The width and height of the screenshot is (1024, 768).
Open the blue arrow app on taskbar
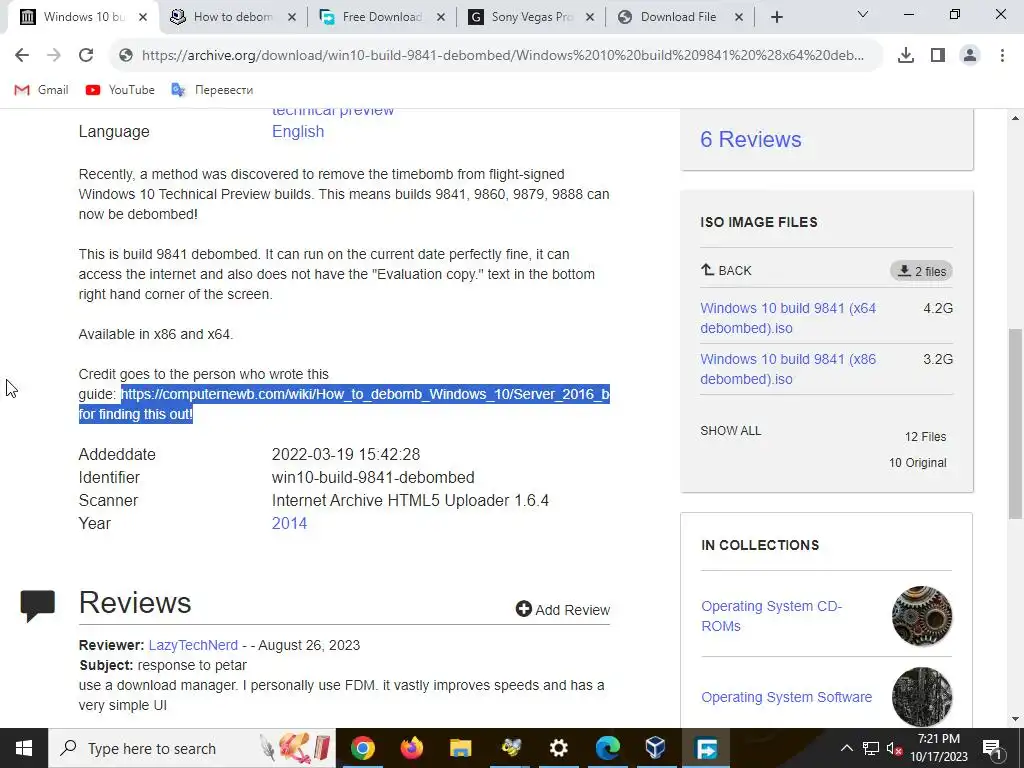(706, 748)
